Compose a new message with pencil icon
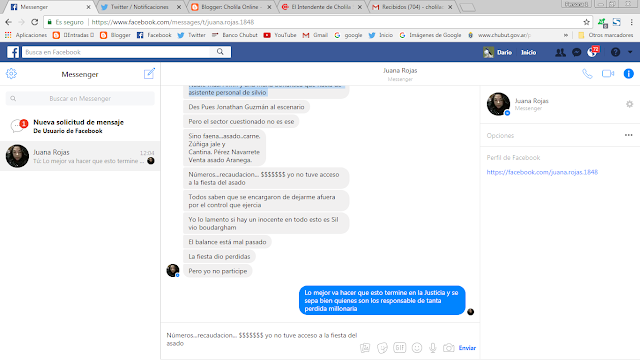This screenshot has width=640, height=360. pos(149,73)
